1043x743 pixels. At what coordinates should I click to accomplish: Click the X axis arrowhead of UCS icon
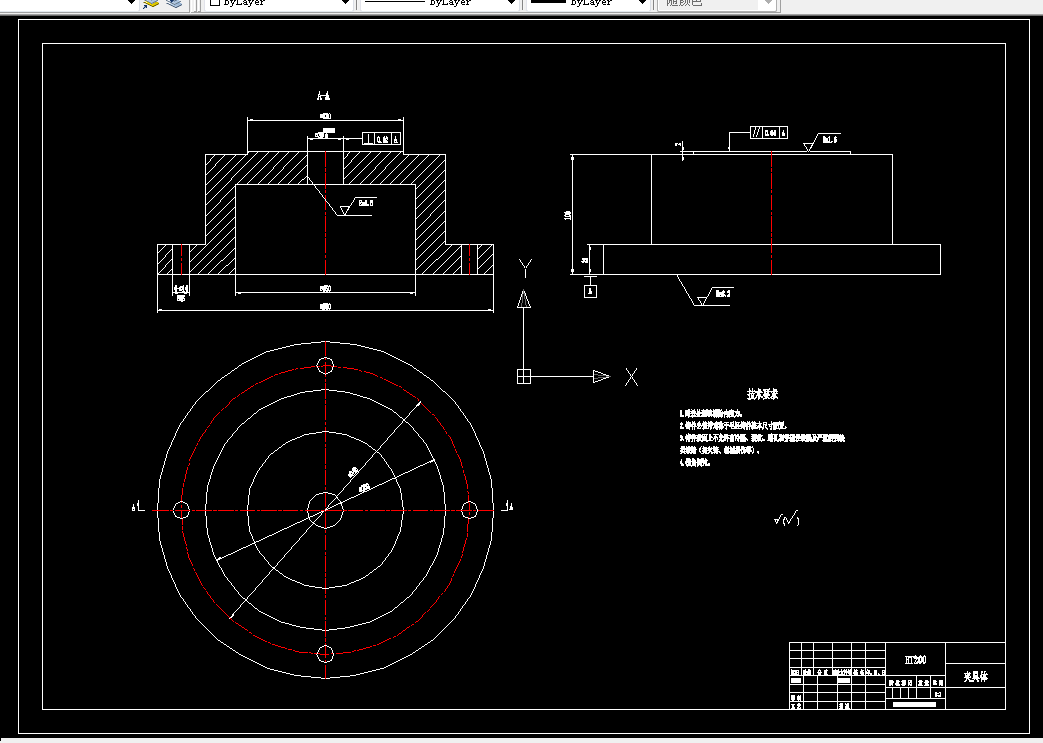coord(601,376)
